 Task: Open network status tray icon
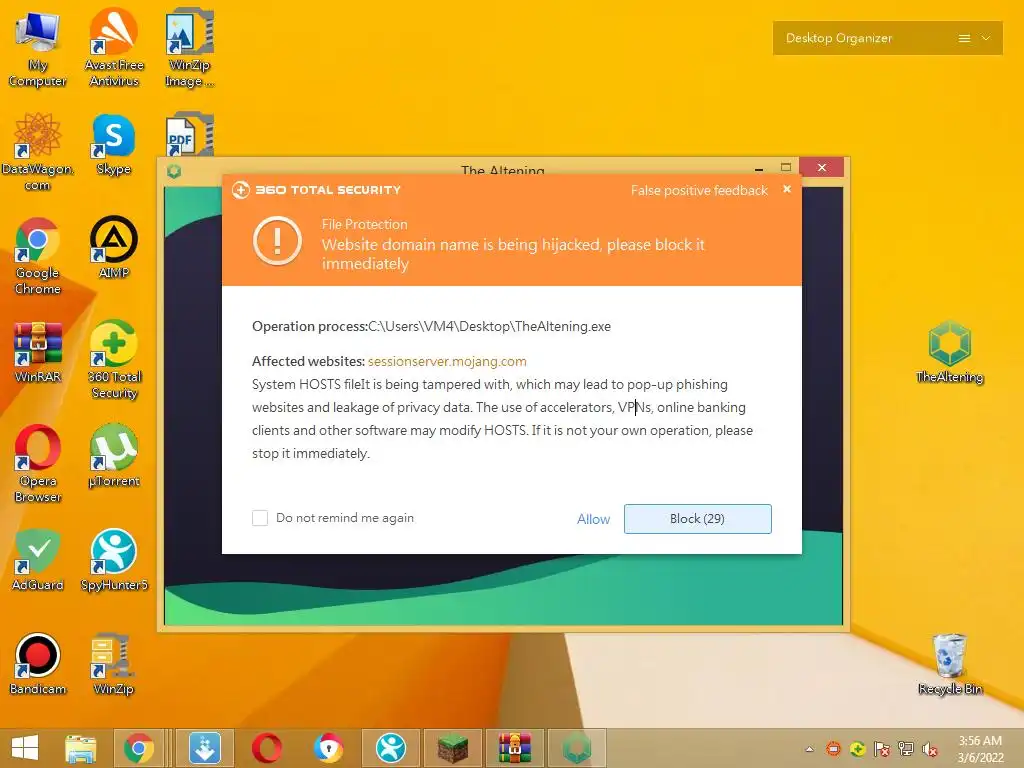(x=906, y=749)
